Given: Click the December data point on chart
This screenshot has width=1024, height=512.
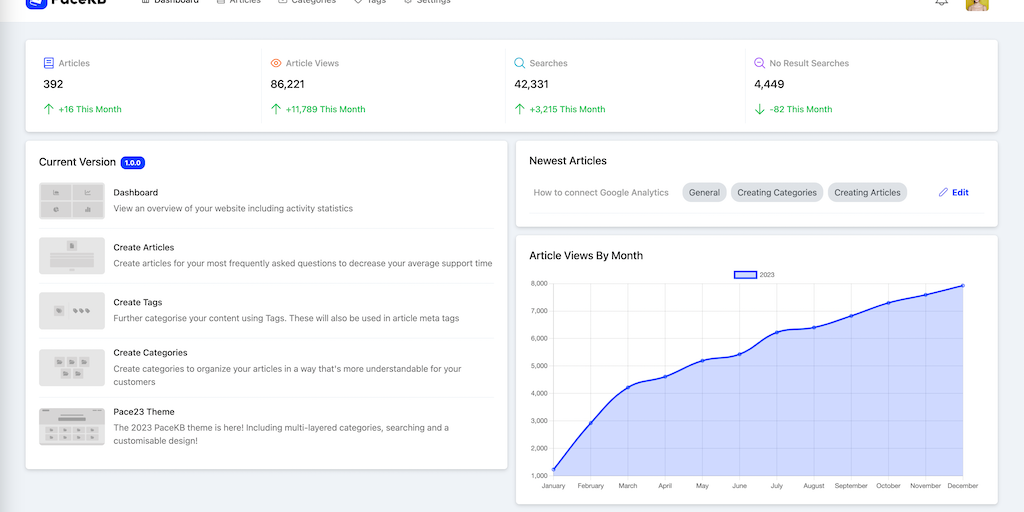Looking at the screenshot, I should (x=962, y=286).
